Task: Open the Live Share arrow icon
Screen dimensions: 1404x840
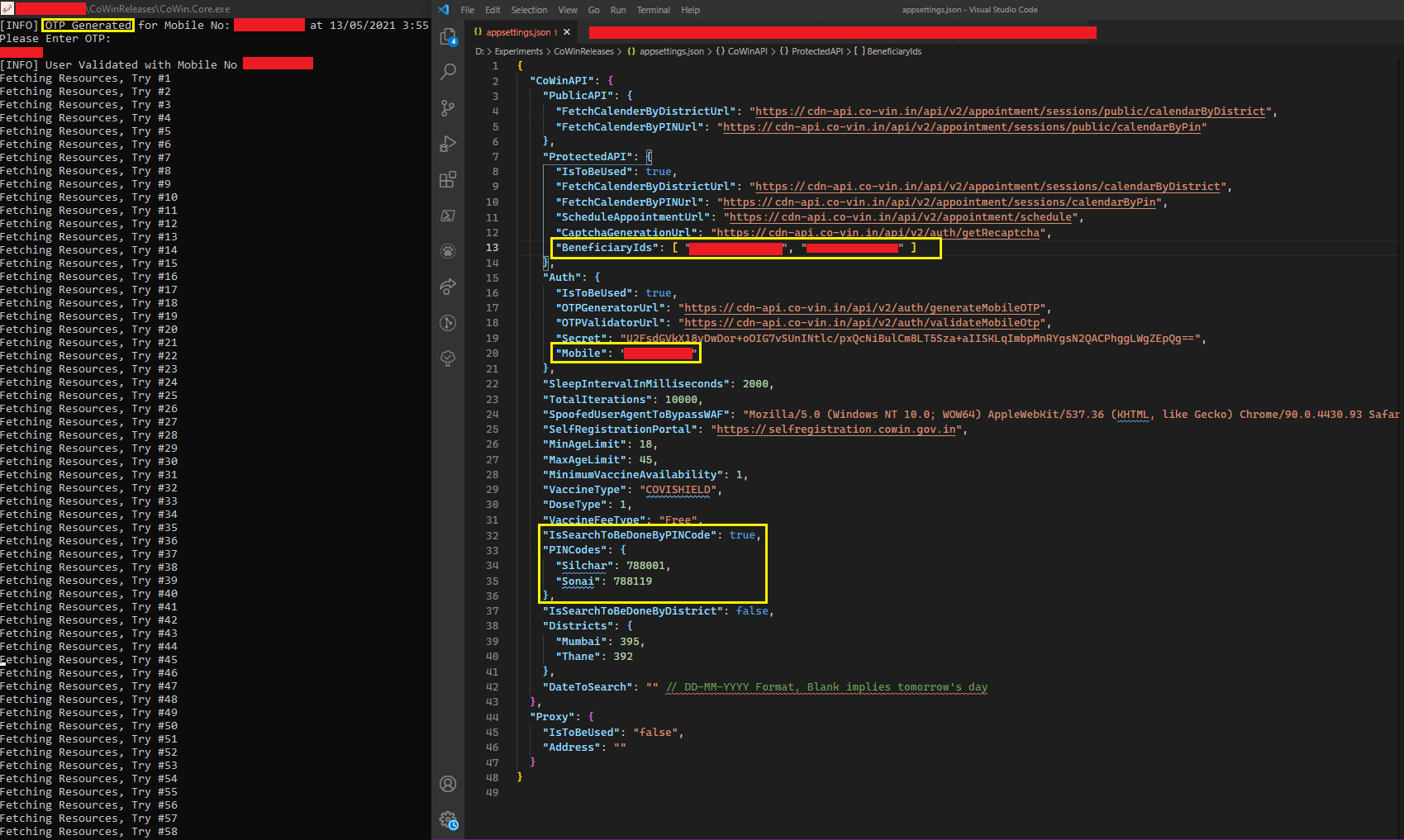Action: tap(448, 287)
